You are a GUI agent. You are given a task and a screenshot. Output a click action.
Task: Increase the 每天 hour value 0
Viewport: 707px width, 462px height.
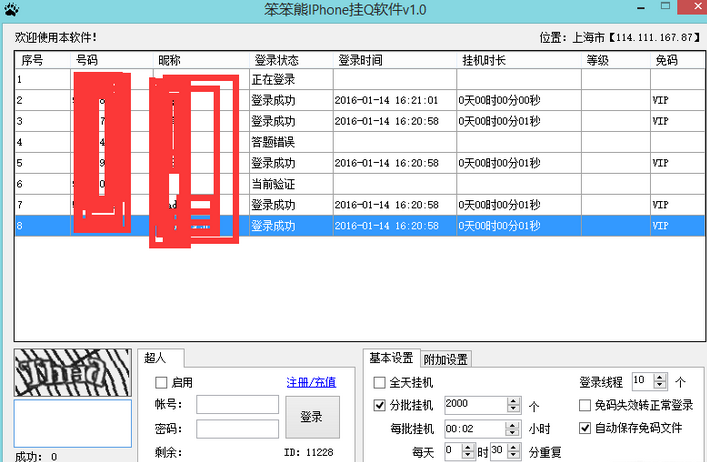(x=468, y=447)
